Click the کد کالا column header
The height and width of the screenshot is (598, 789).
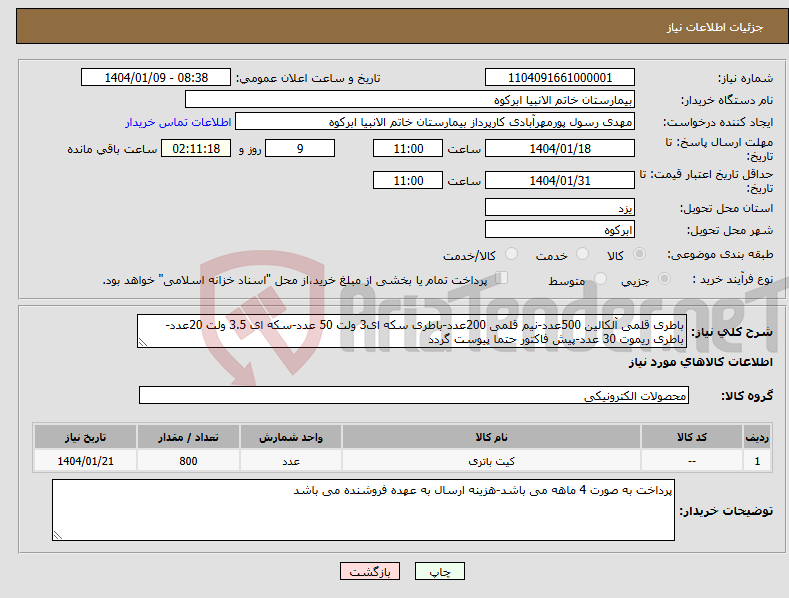click(692, 437)
